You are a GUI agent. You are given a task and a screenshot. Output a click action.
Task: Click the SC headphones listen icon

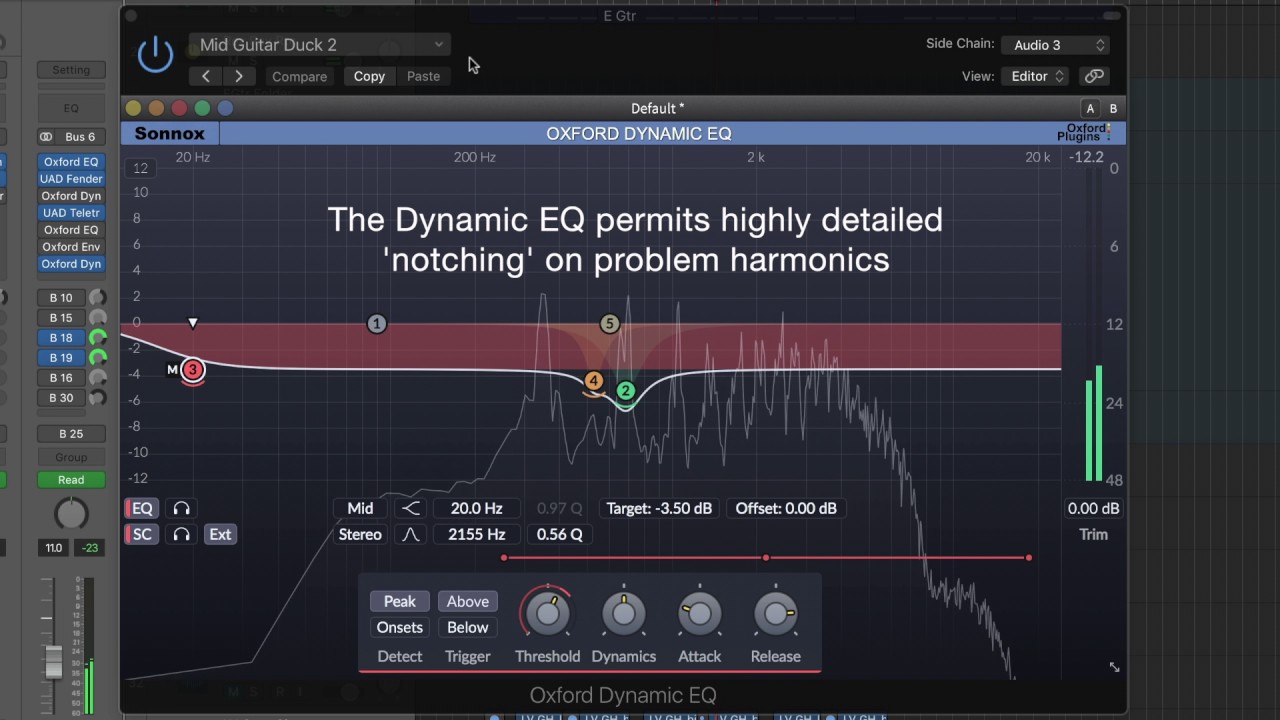(x=181, y=534)
